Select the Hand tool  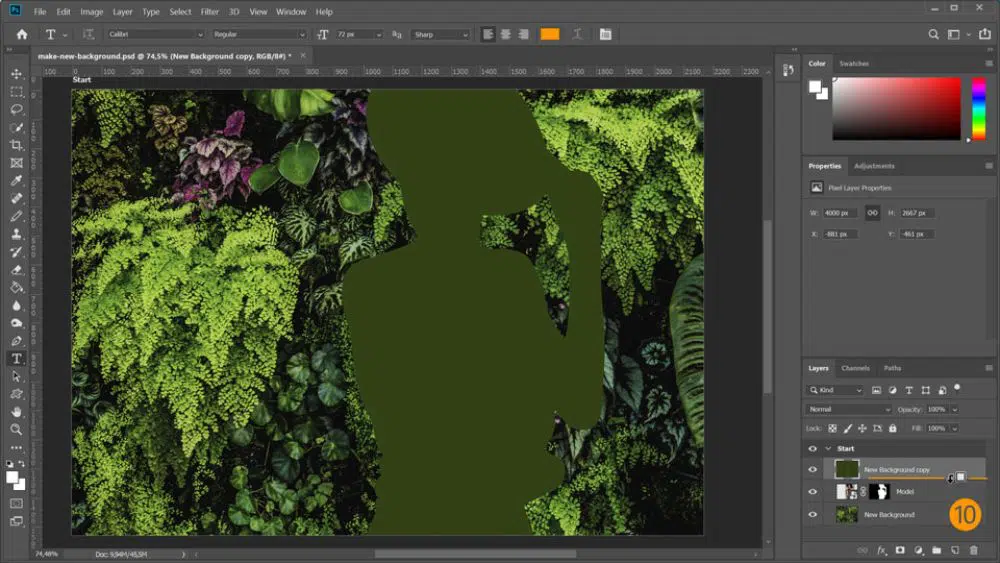point(16,411)
